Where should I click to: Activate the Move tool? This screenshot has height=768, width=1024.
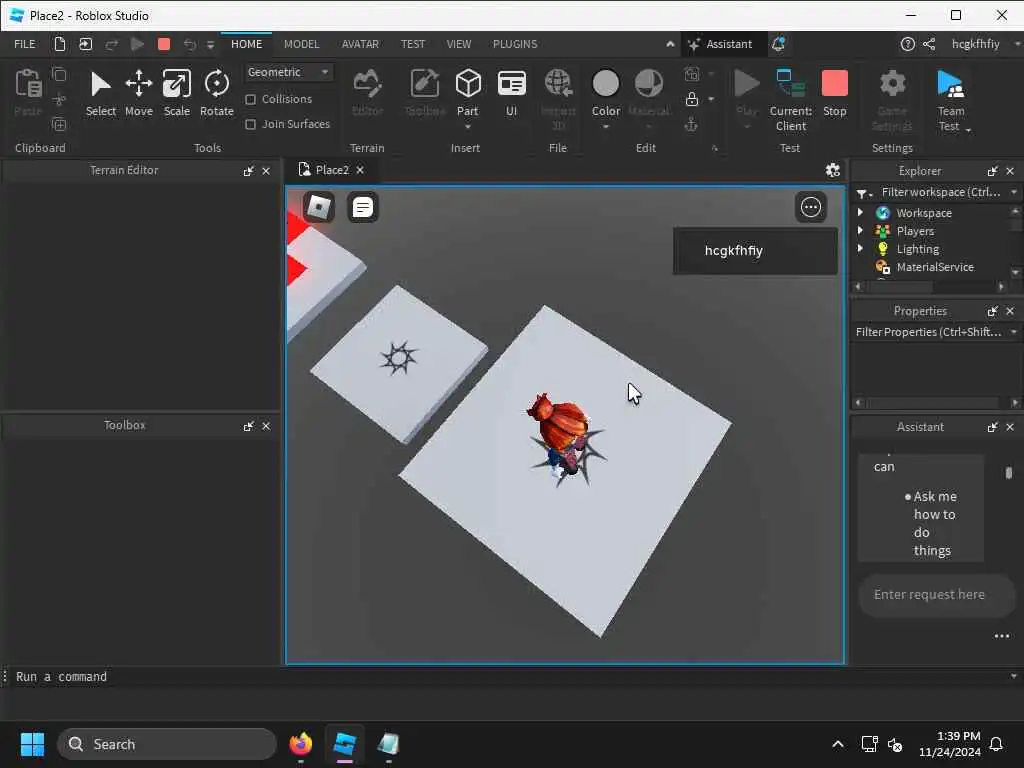pos(138,94)
